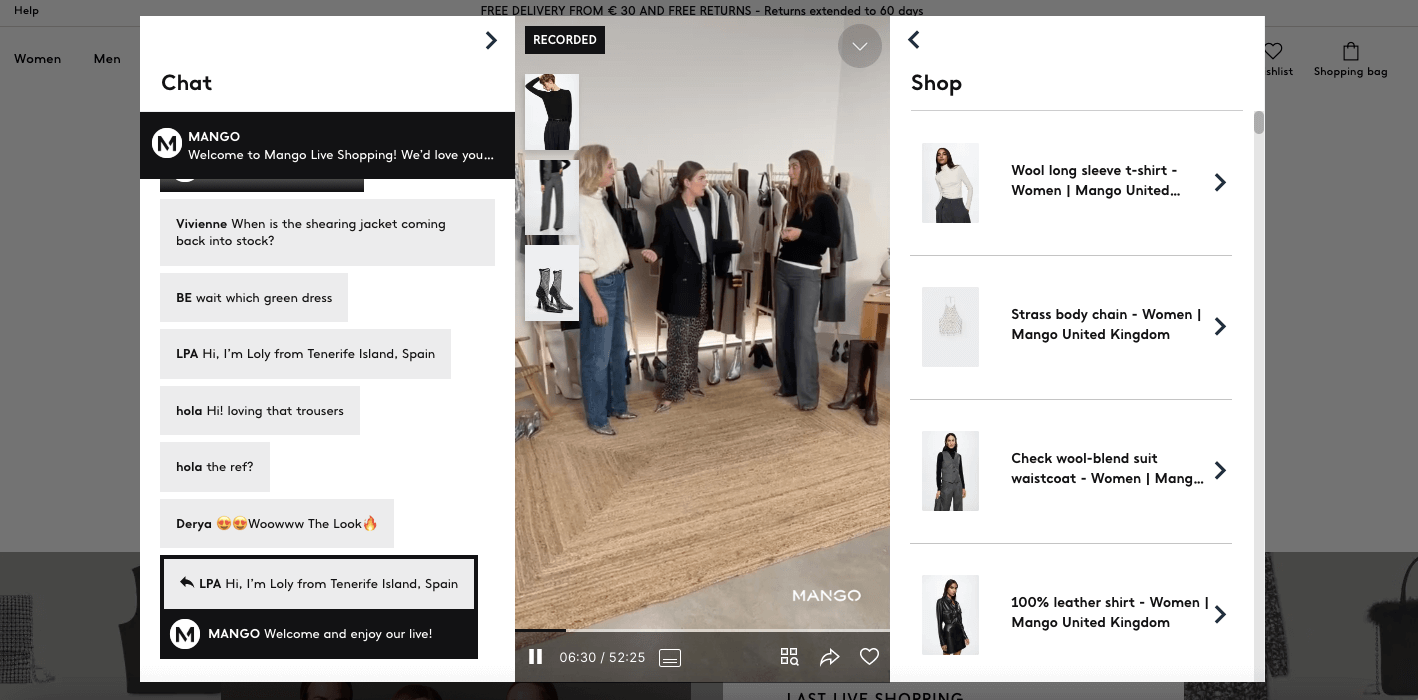Open the wishlist heart icon
1418x700 pixels.
click(x=1274, y=51)
